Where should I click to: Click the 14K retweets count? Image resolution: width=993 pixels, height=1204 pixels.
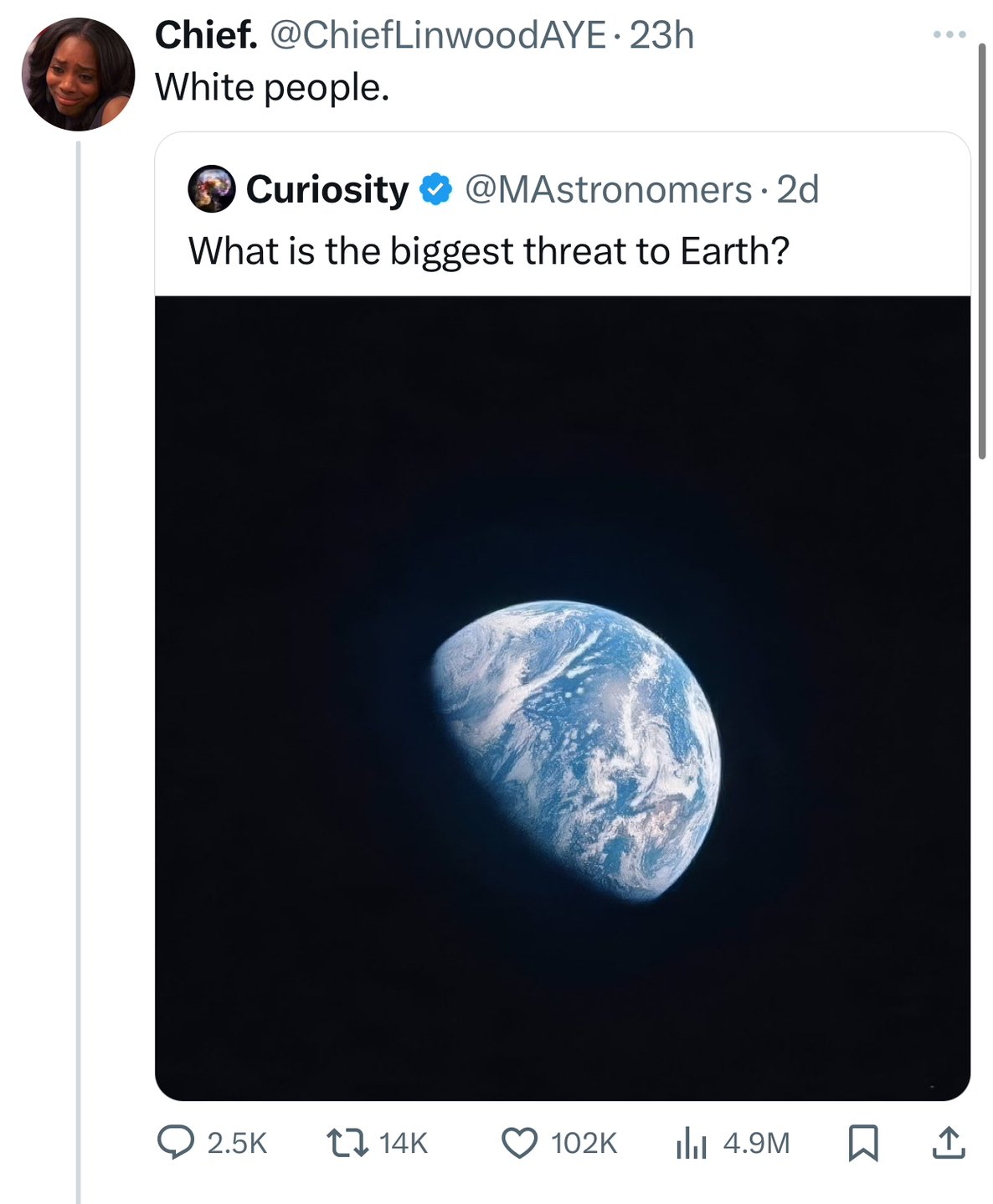404,1144
